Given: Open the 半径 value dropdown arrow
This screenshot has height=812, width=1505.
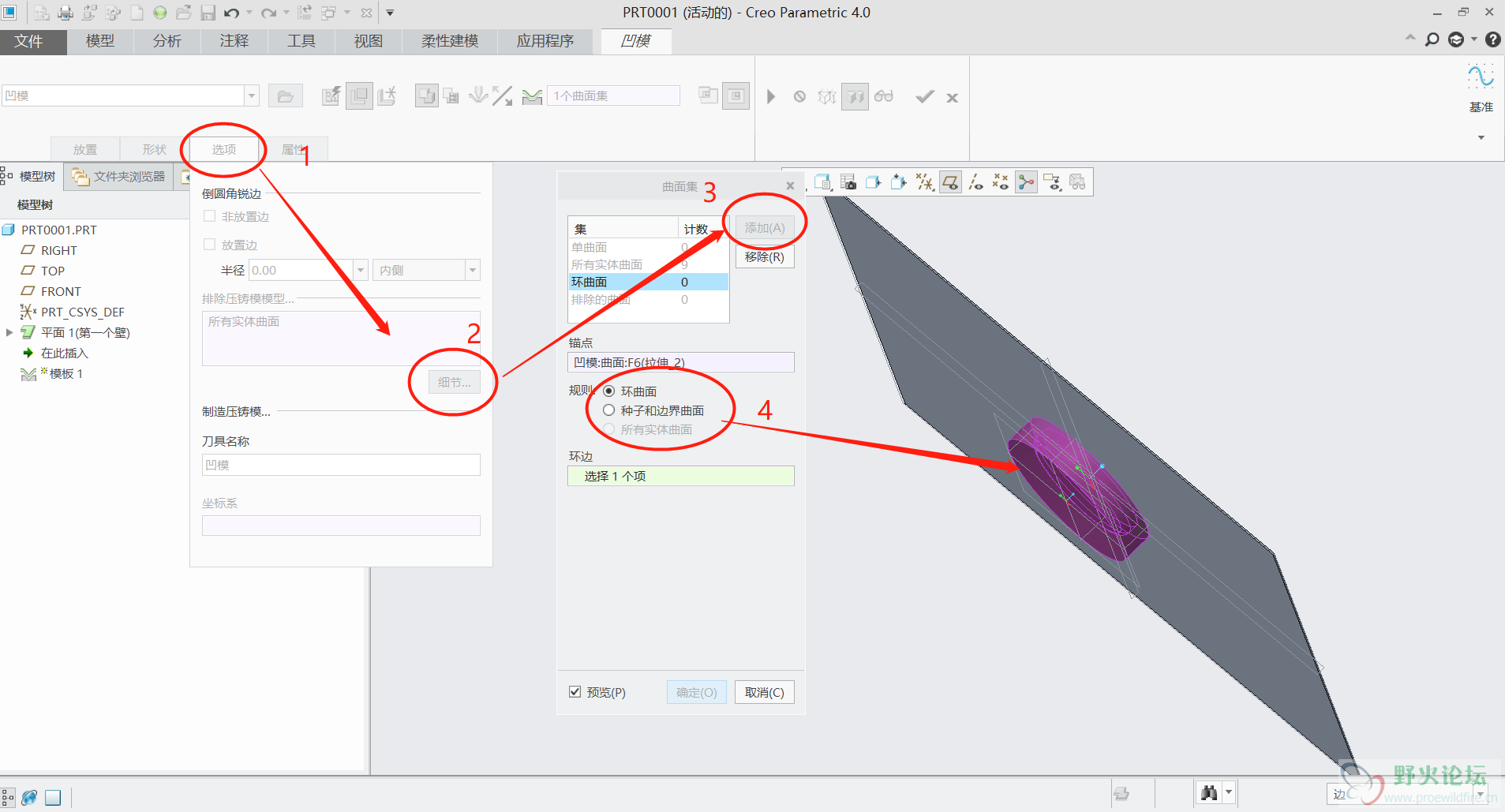Looking at the screenshot, I should pos(361,270).
